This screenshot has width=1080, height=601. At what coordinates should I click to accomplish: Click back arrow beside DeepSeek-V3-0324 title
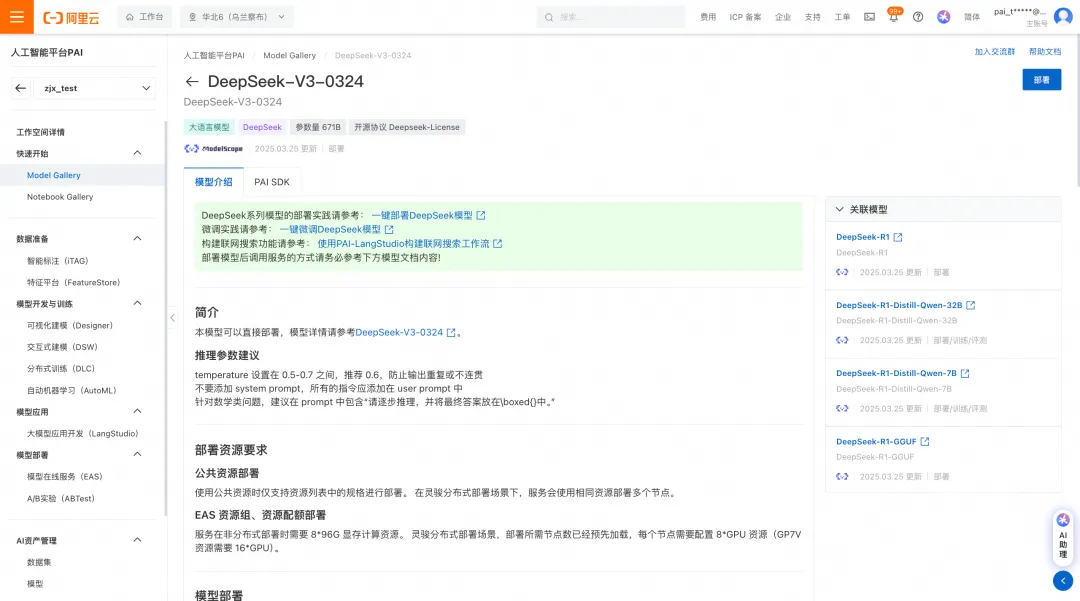[x=192, y=81]
